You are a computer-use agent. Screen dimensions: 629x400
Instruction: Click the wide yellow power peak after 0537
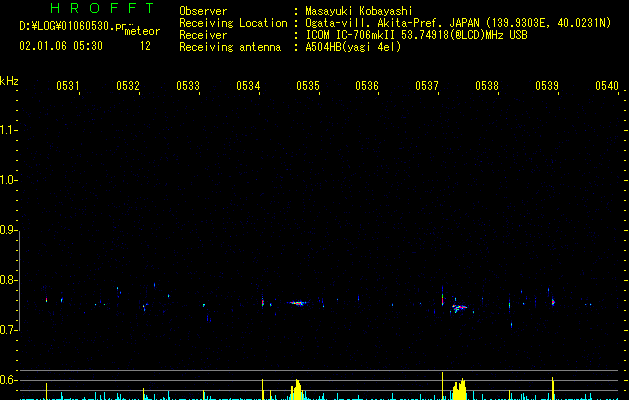(x=460, y=389)
